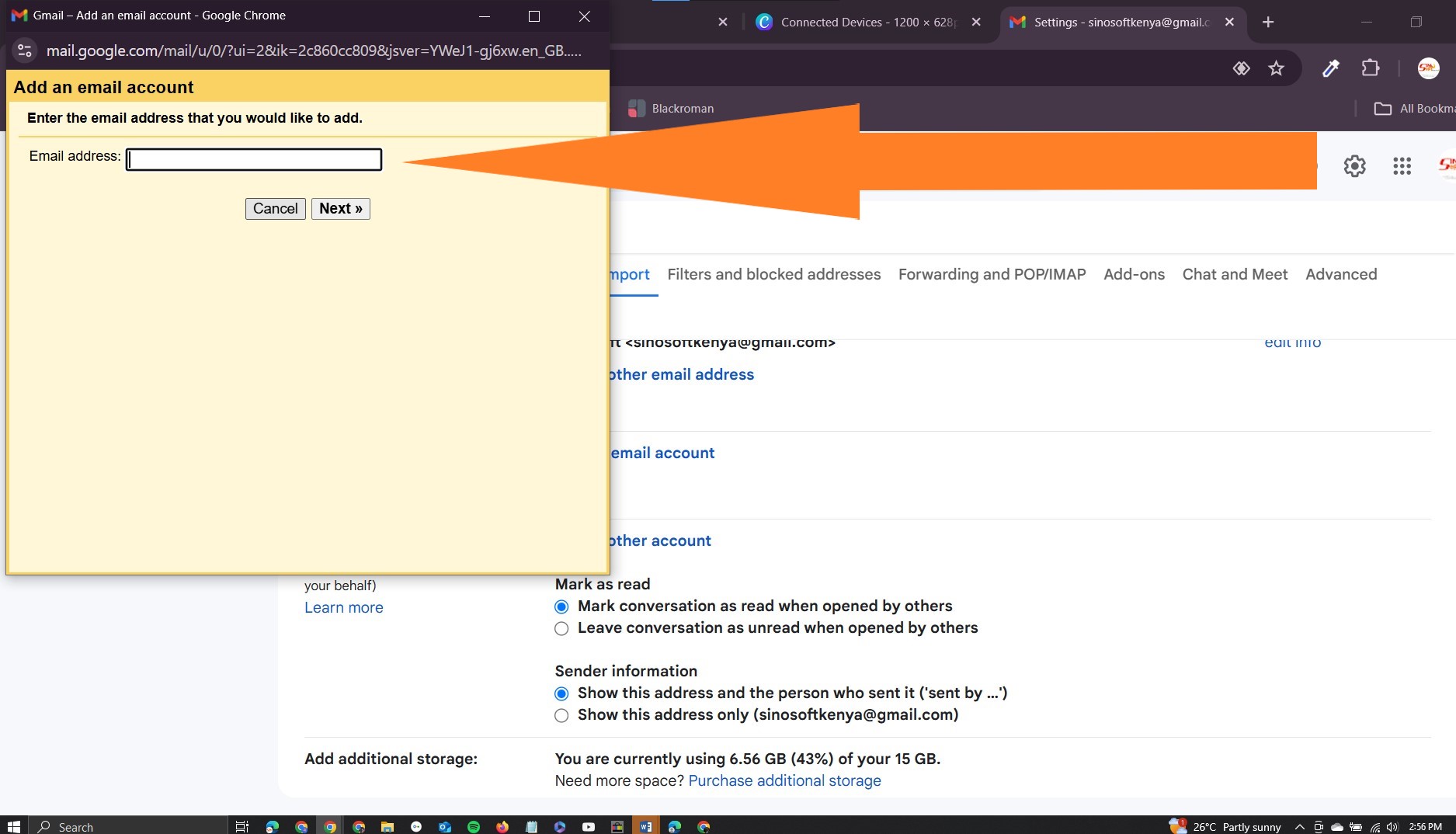This screenshot has width=1456, height=834.
Task: Open the Google apps grid launcher
Action: pos(1402,165)
